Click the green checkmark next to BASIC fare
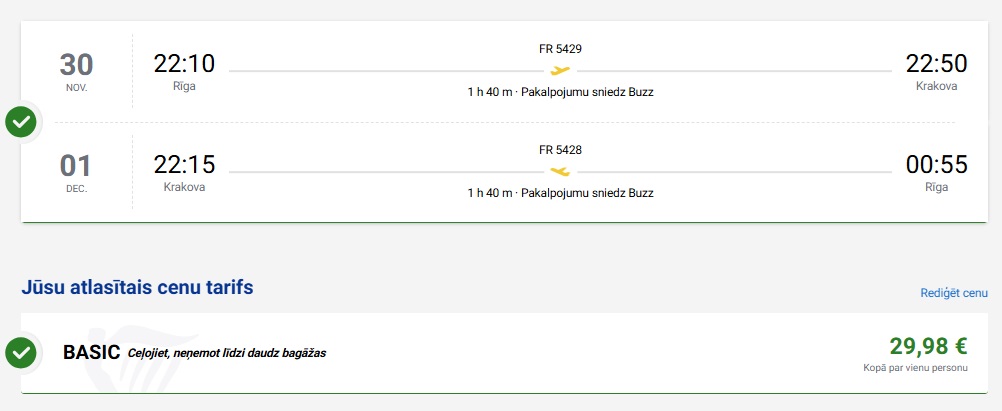 21,352
